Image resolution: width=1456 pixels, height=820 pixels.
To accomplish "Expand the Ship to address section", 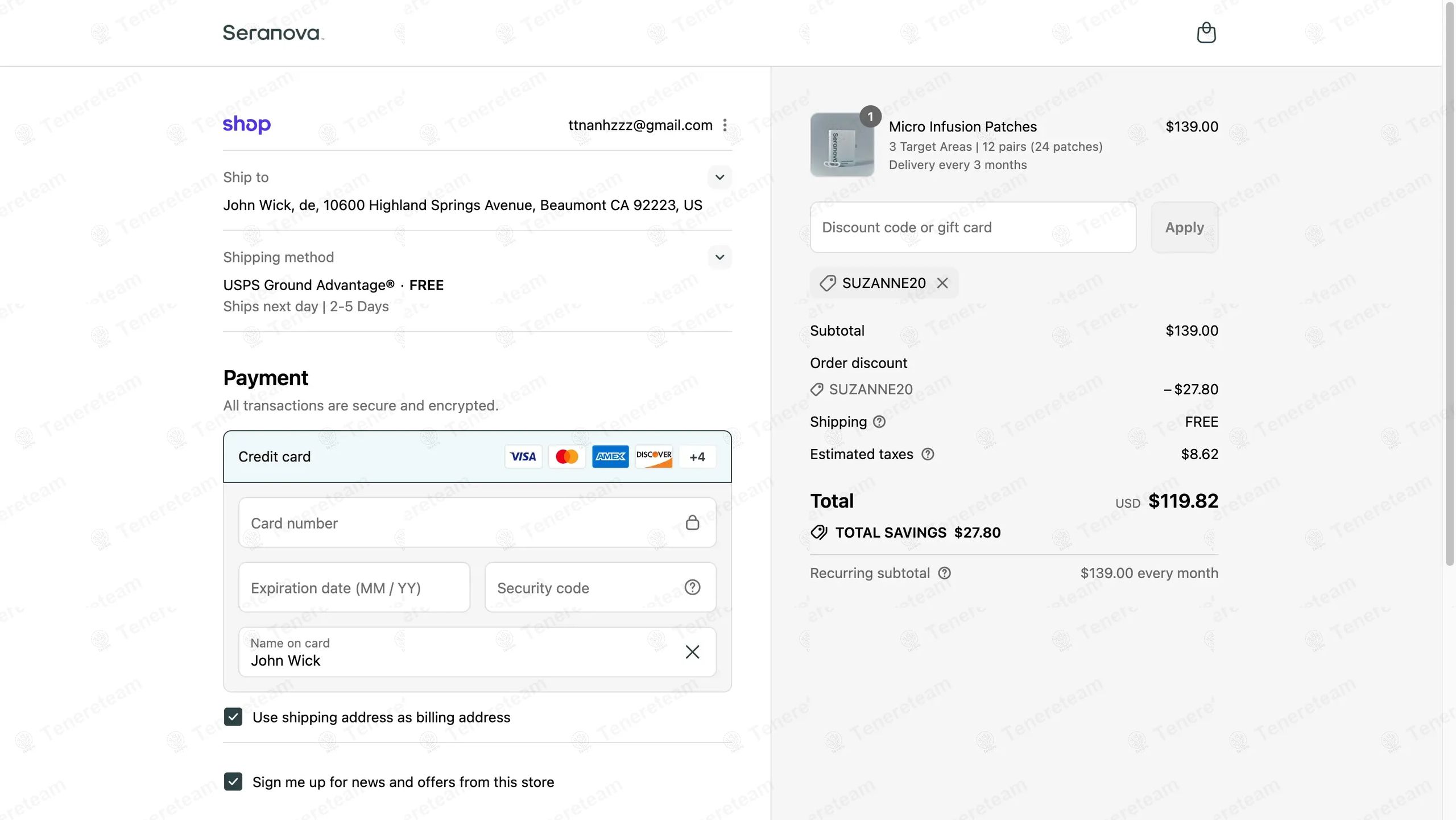I will click(x=719, y=177).
